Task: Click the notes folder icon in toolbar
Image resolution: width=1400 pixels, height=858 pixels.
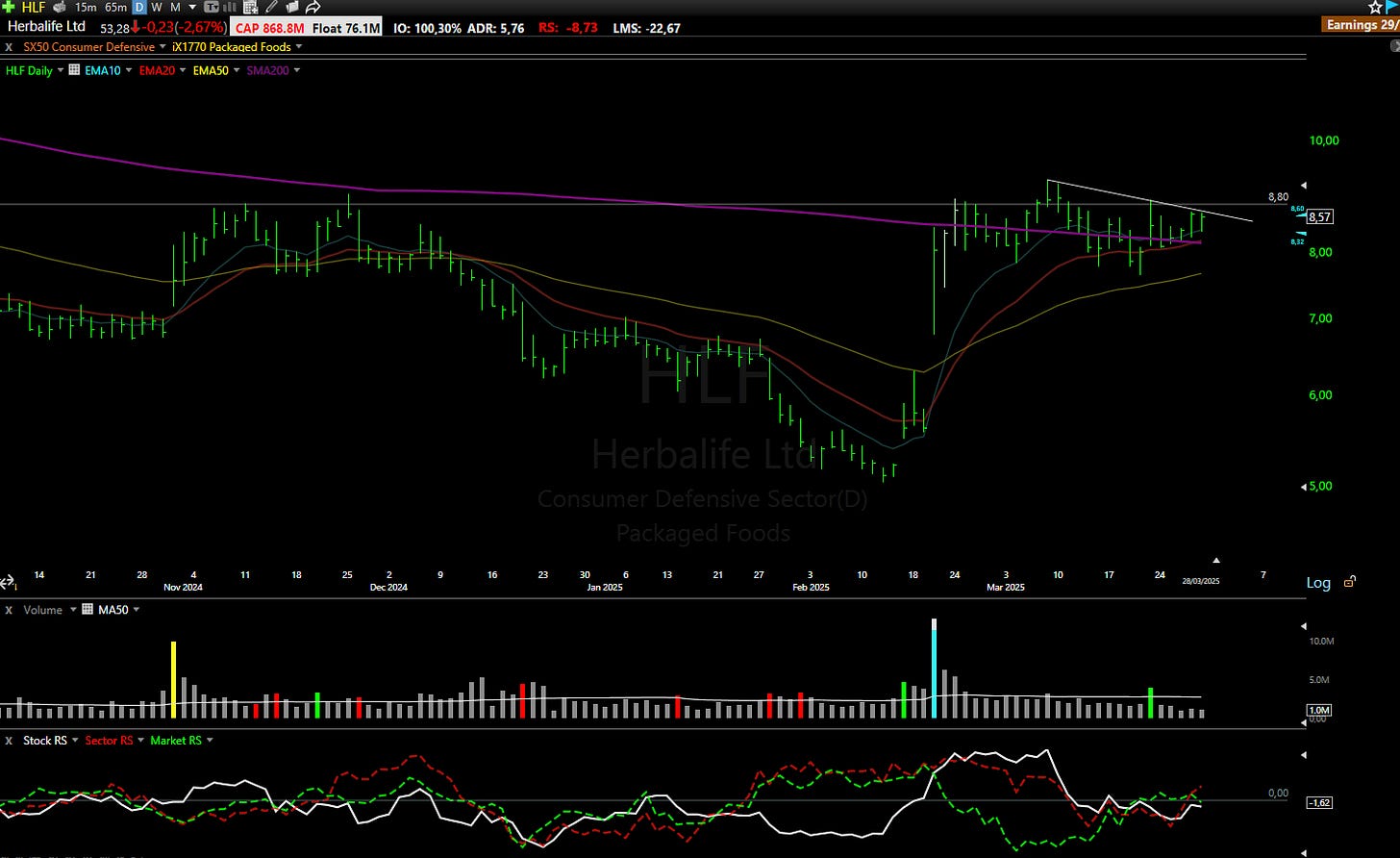Action: (292, 7)
